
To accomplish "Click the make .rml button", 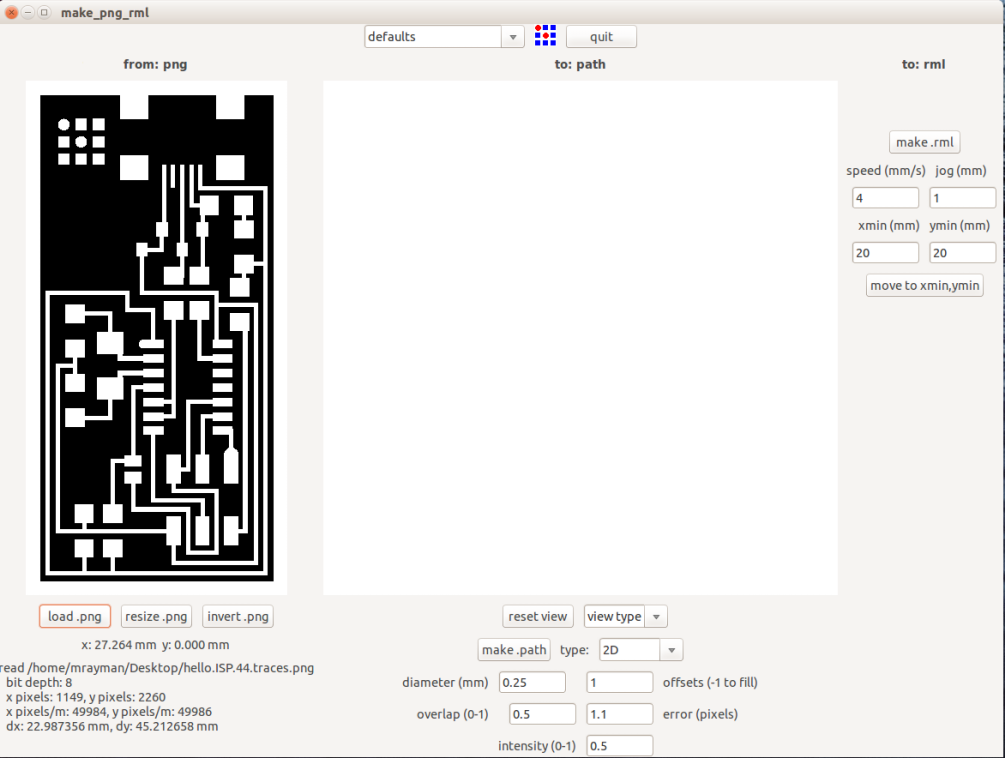I will [924, 142].
